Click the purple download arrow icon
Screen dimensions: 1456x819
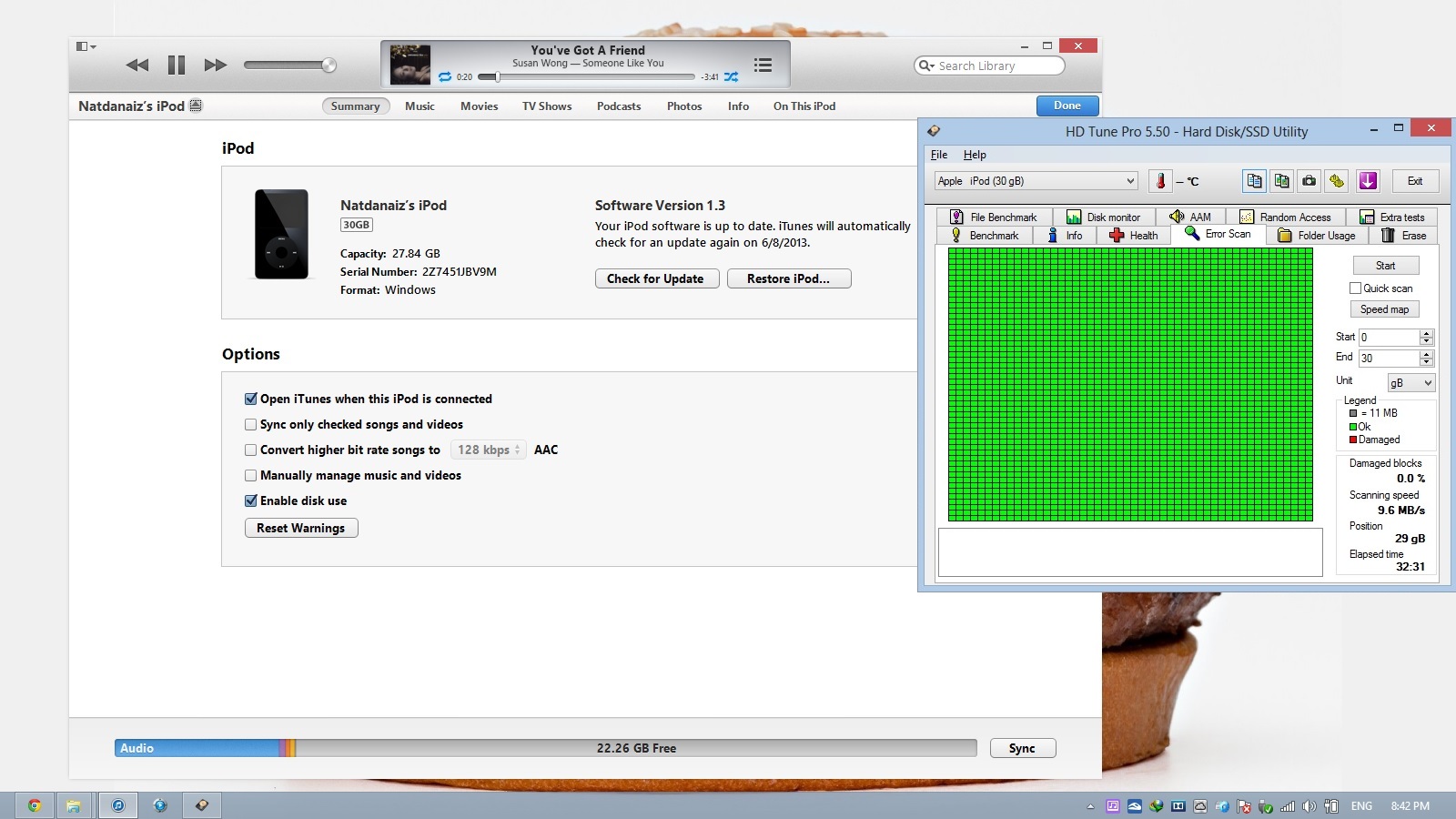pos(1368,181)
